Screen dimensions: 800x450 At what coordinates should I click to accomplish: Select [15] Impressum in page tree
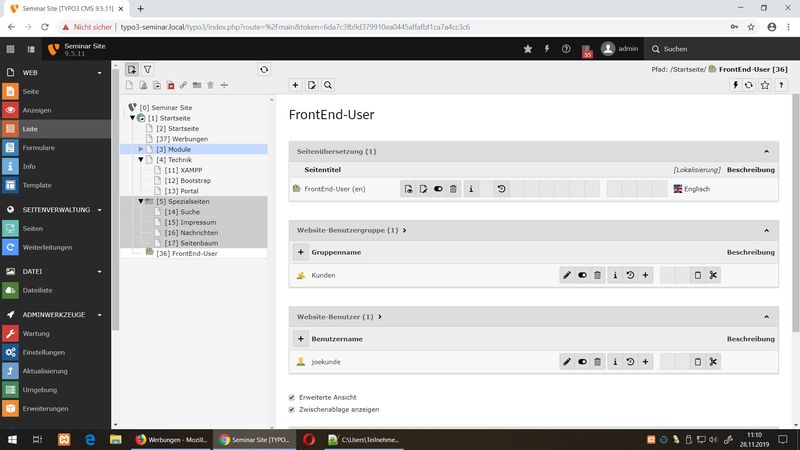(190, 222)
